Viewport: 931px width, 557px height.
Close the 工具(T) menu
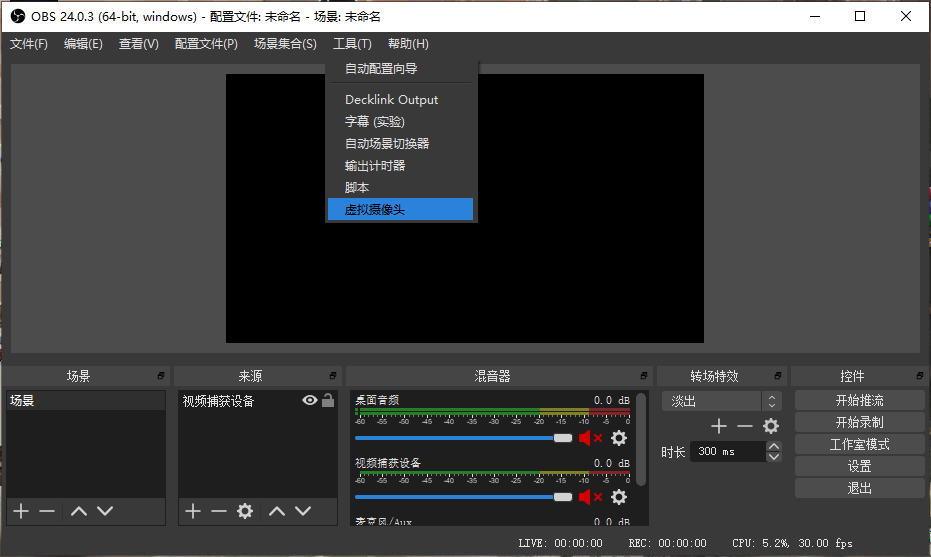pyautogui.click(x=352, y=44)
